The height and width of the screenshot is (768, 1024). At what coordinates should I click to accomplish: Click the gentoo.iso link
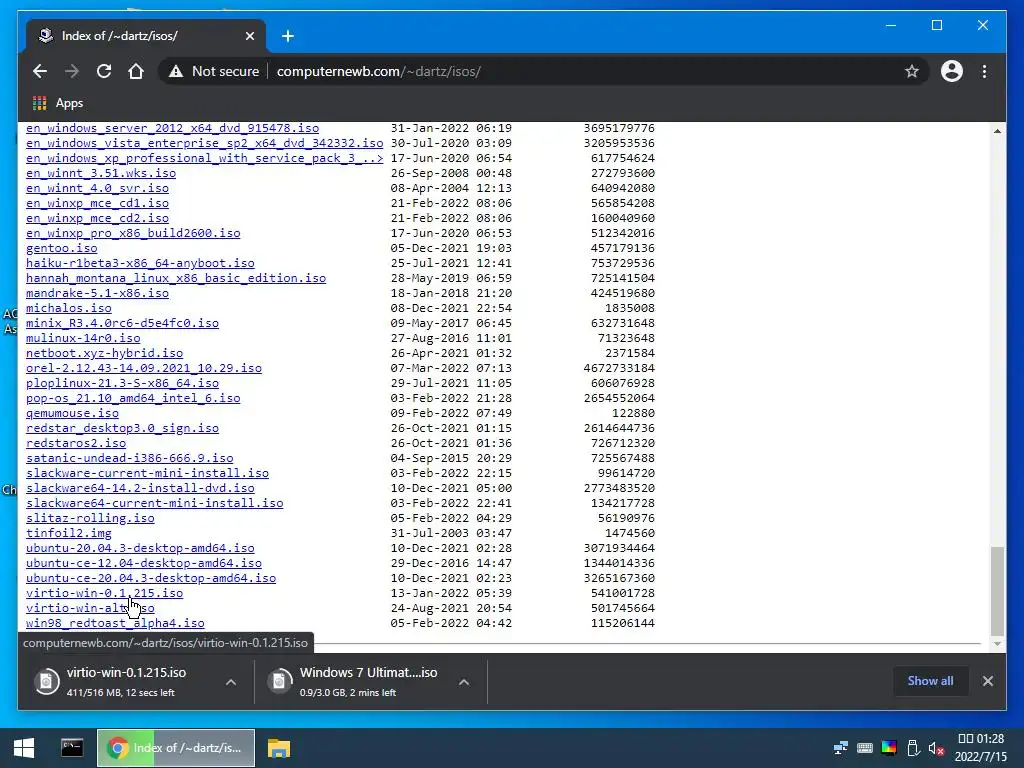pos(61,248)
